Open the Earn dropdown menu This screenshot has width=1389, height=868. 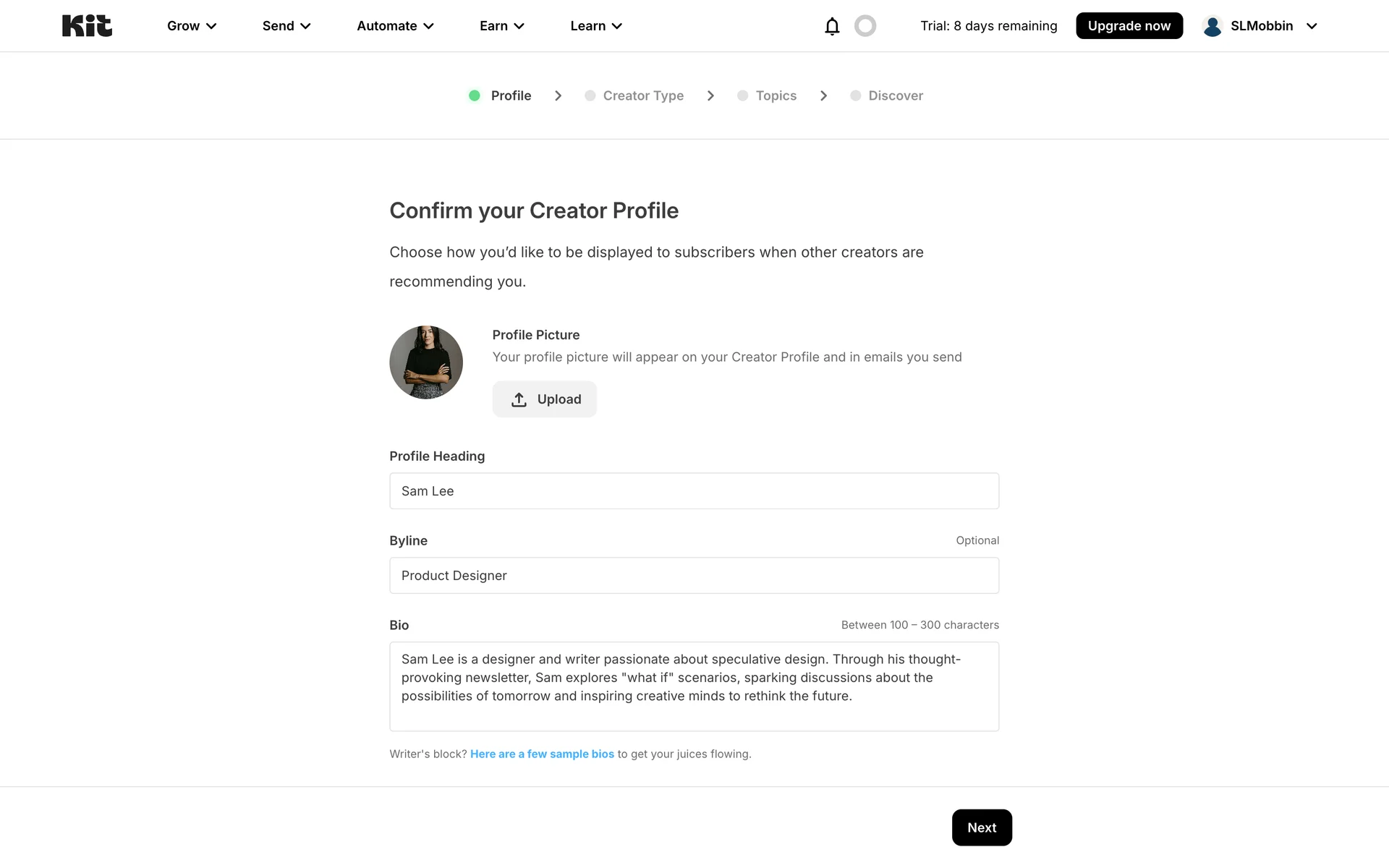click(502, 26)
